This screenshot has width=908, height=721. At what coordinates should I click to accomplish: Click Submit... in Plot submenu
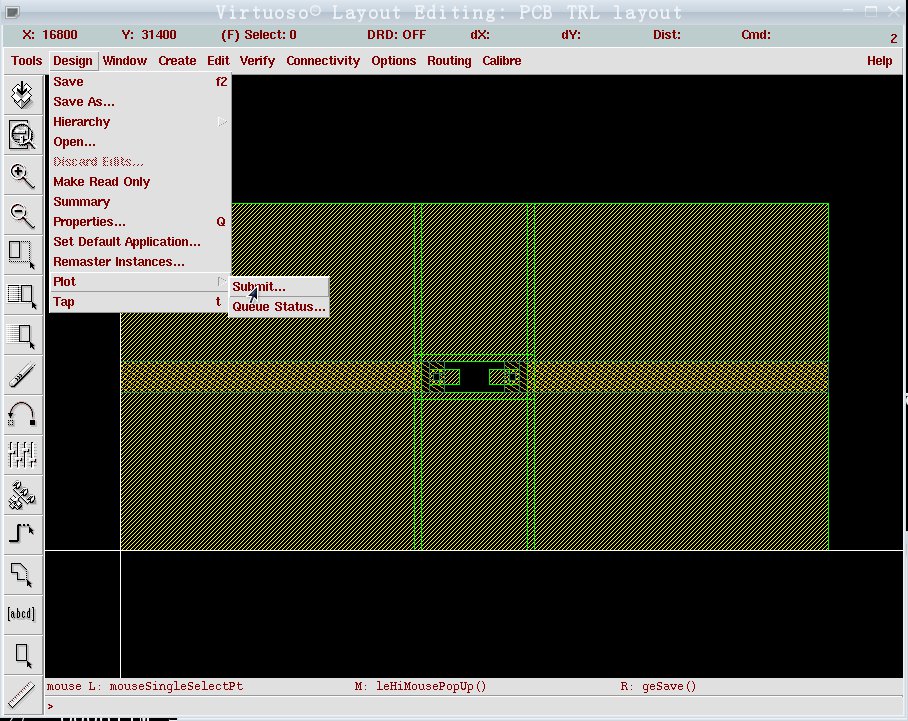[279, 287]
